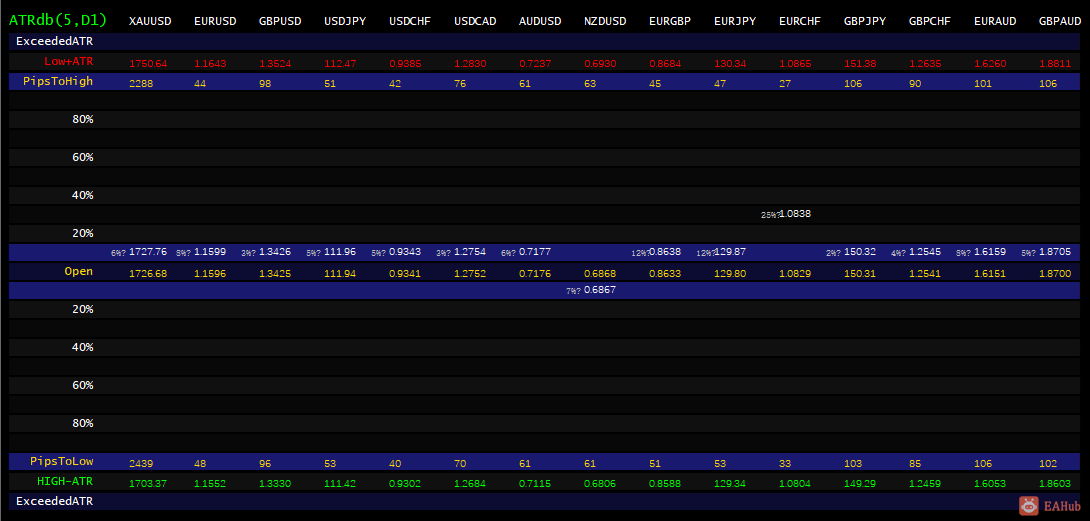Open the EURGBP column header

pos(670,22)
